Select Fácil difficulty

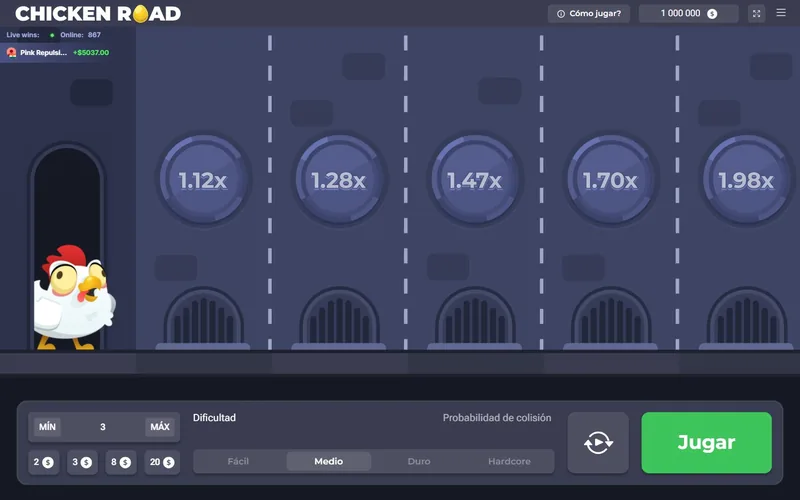pyautogui.click(x=238, y=461)
